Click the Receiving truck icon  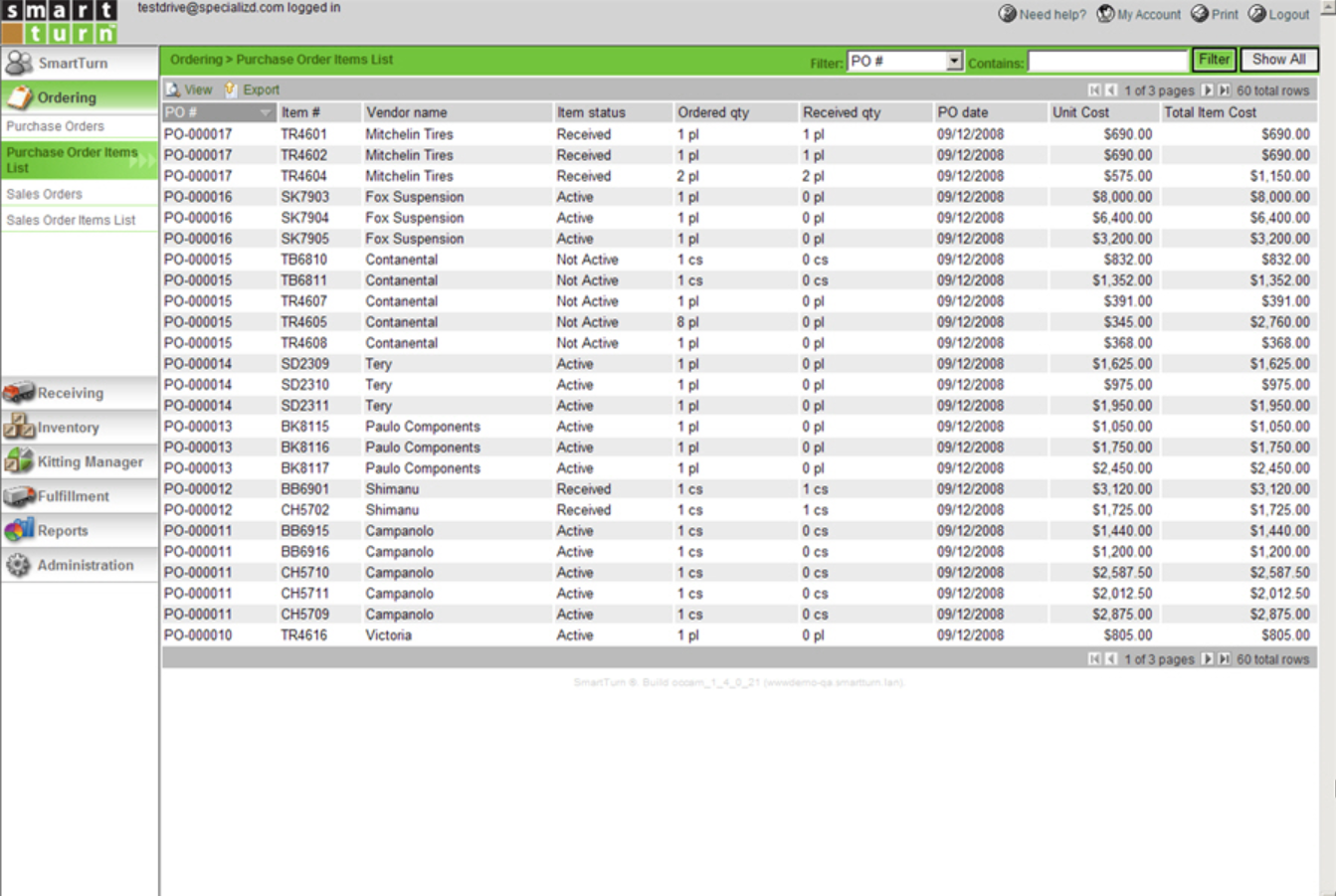click(x=19, y=393)
